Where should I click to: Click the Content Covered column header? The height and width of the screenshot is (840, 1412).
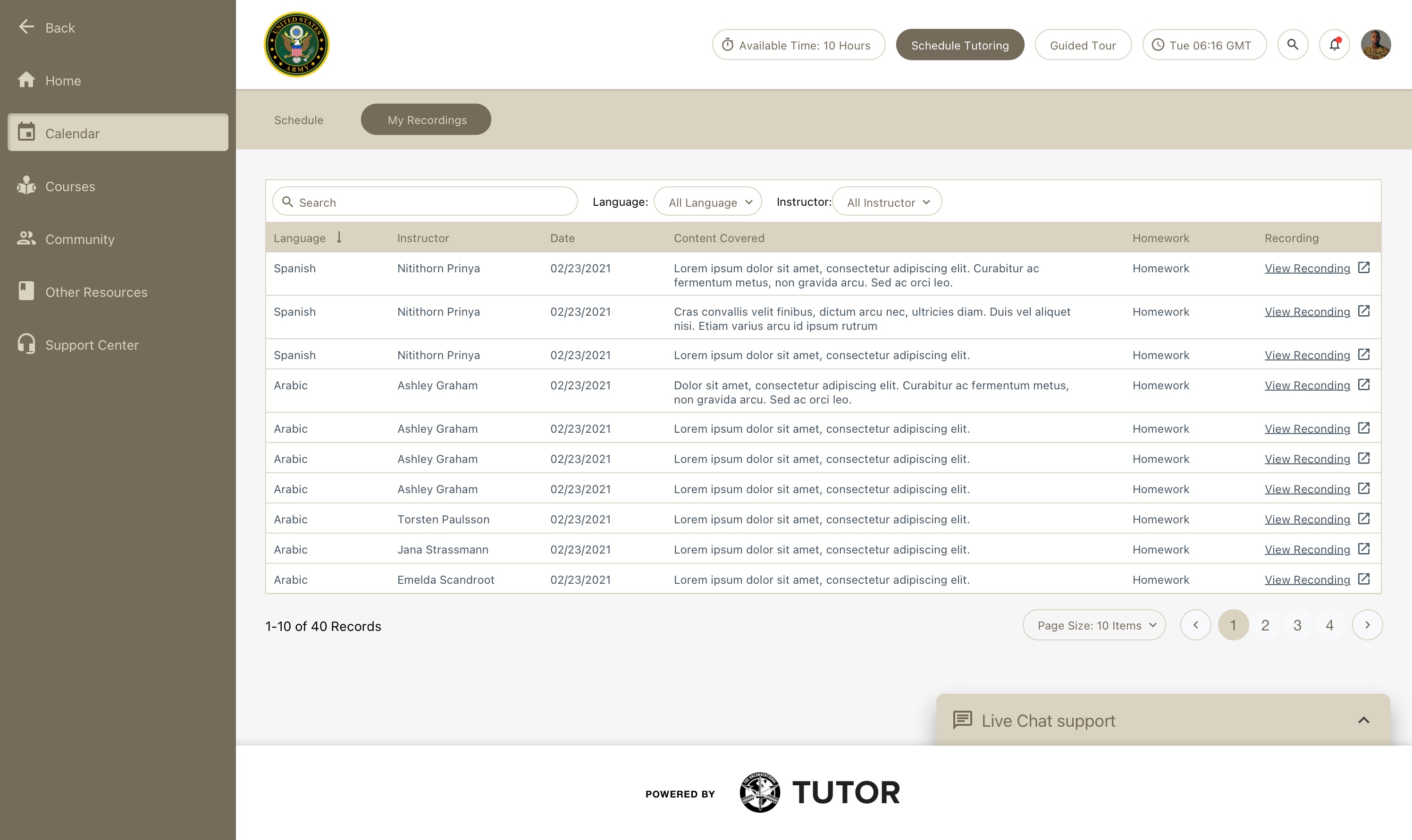coord(719,238)
